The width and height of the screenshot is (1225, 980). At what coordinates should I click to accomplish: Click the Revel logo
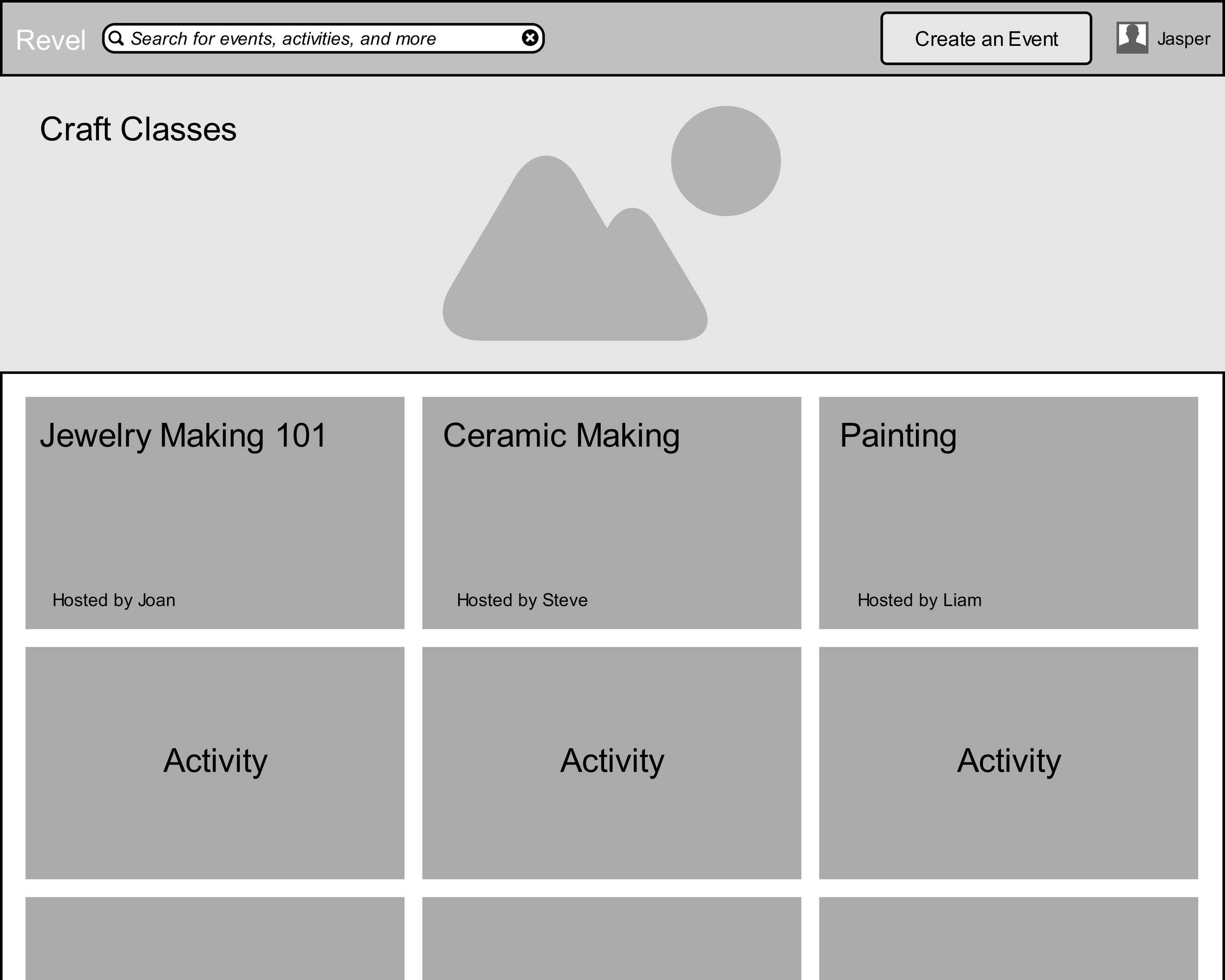click(50, 40)
